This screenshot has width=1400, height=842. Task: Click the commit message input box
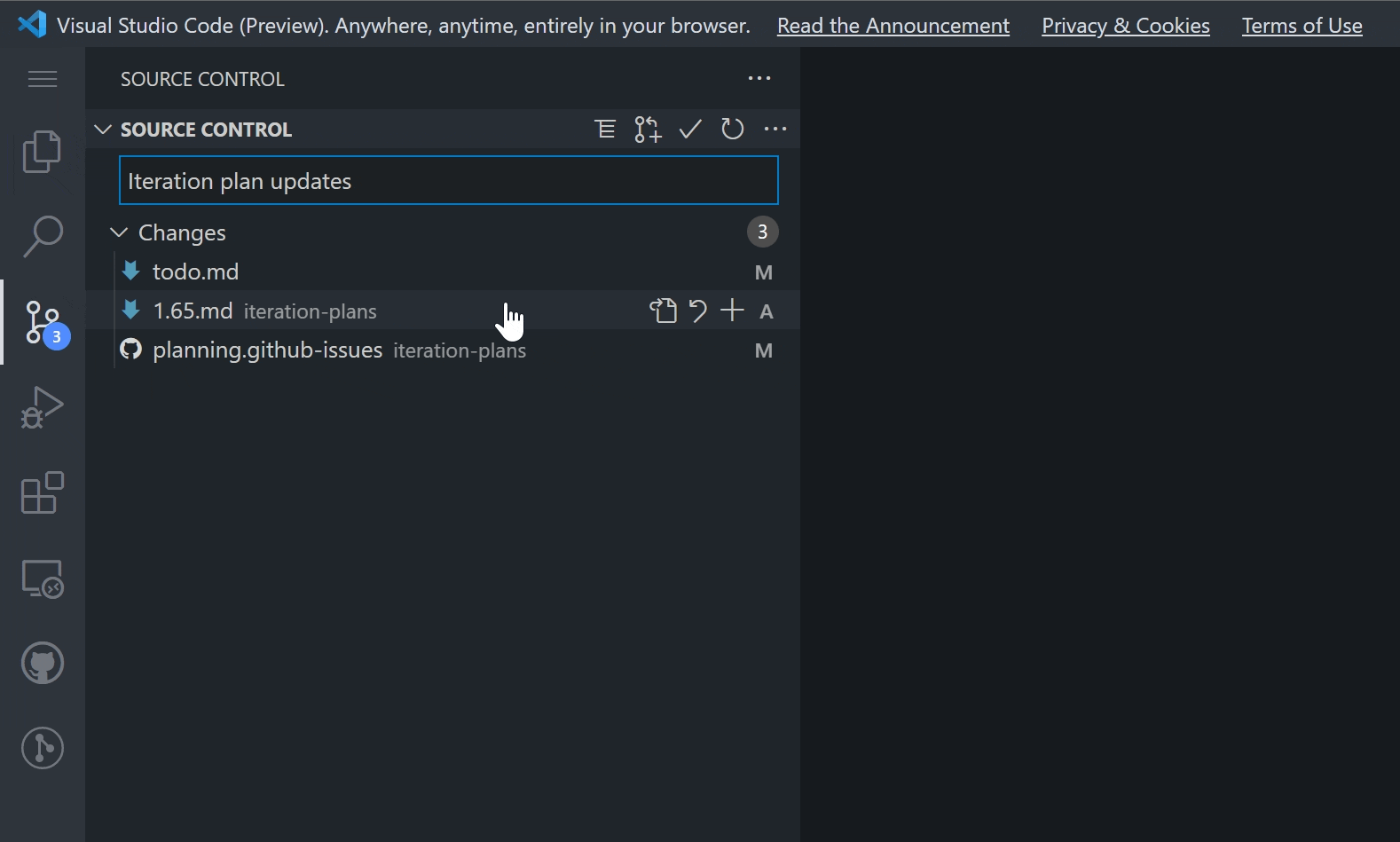(449, 180)
